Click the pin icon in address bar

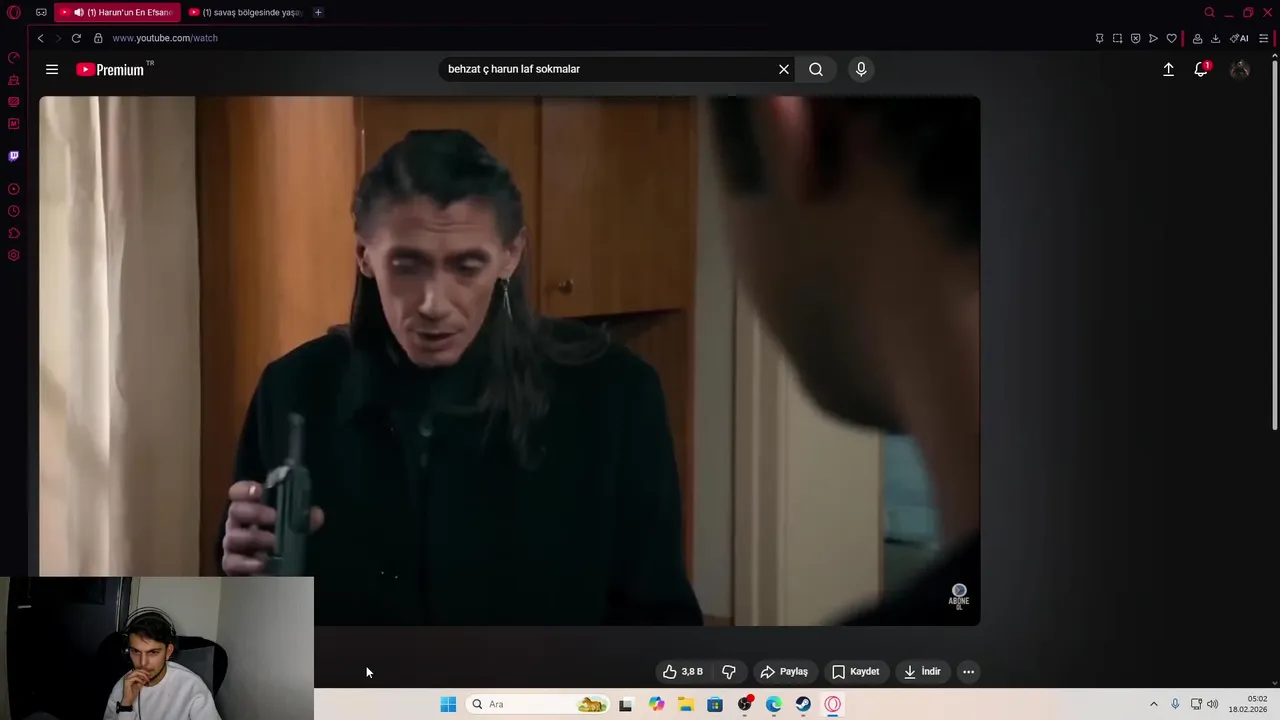(1099, 38)
